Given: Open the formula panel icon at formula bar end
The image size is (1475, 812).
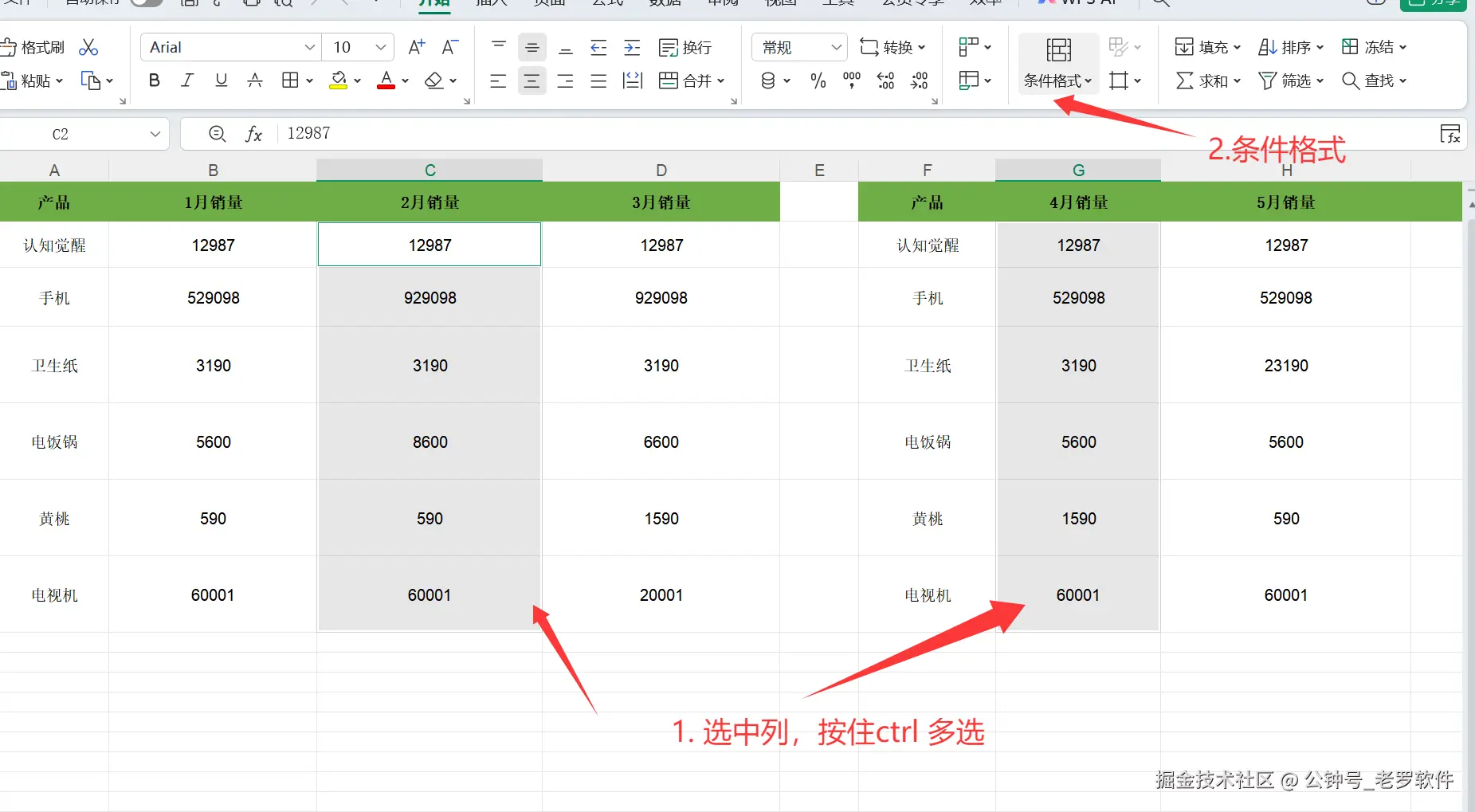Looking at the screenshot, I should click(1450, 134).
